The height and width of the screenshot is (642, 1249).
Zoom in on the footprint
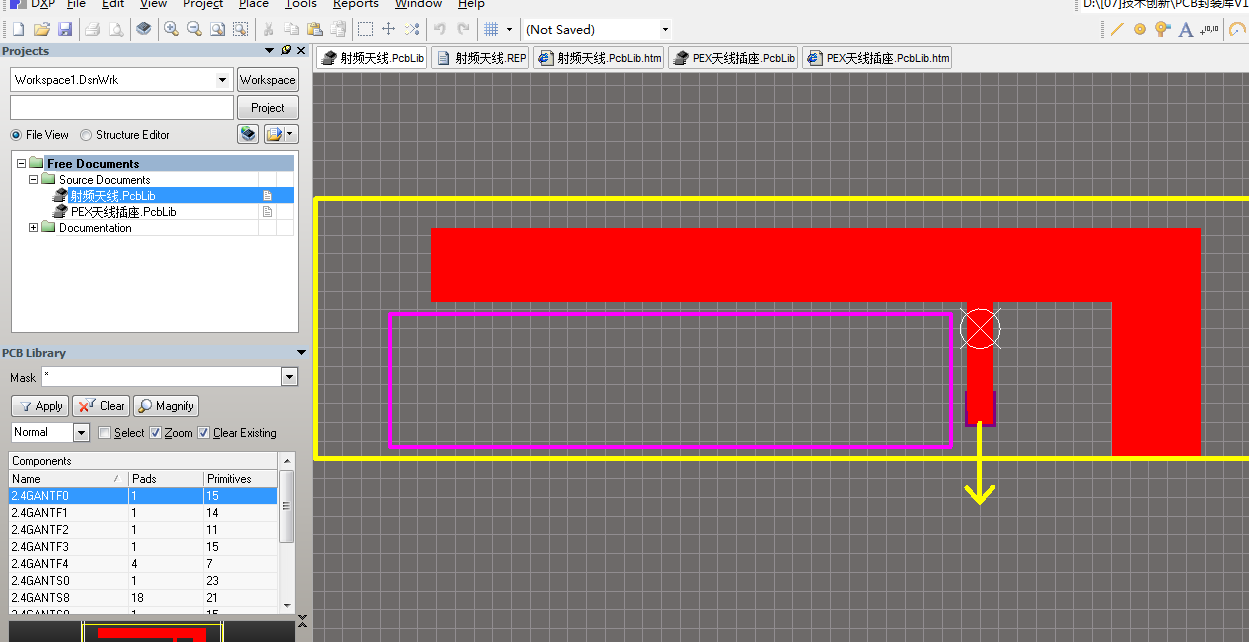pos(171,29)
